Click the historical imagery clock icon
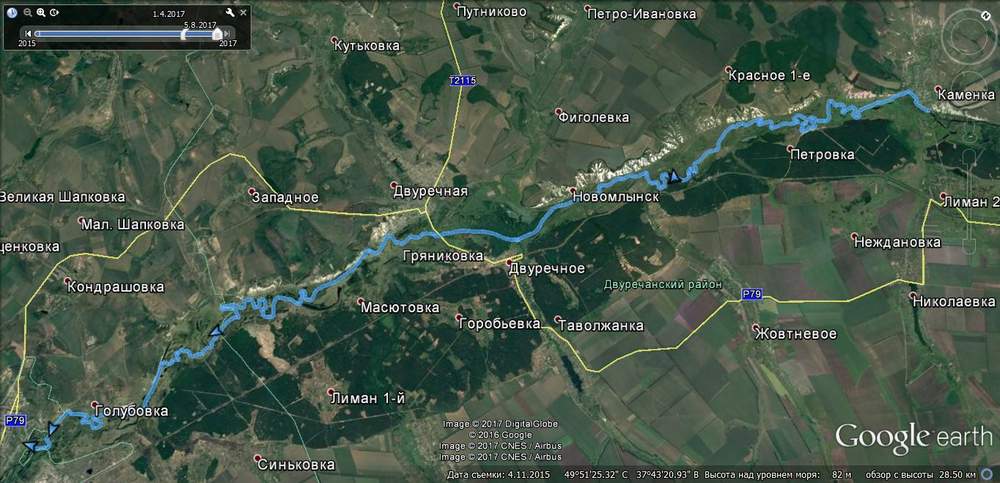The height and width of the screenshot is (483, 1000). 12,12
